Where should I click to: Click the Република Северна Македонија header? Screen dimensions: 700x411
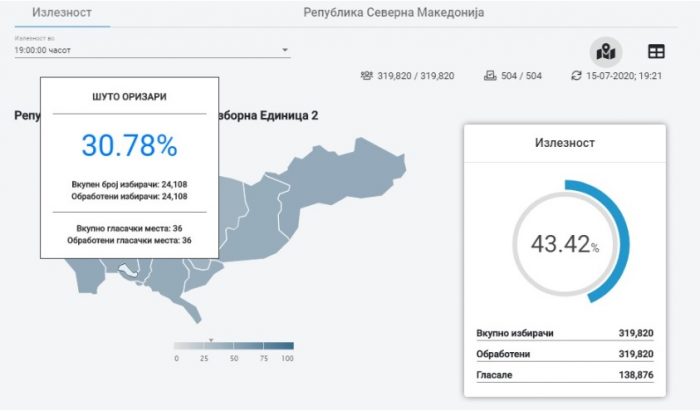(393, 13)
